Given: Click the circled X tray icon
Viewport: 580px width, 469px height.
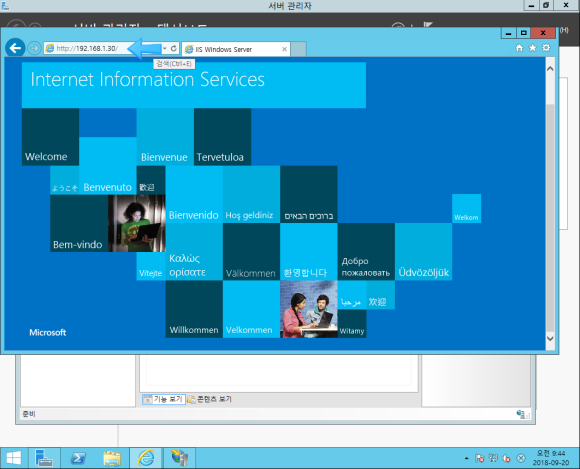Looking at the screenshot, I should 521,458.
